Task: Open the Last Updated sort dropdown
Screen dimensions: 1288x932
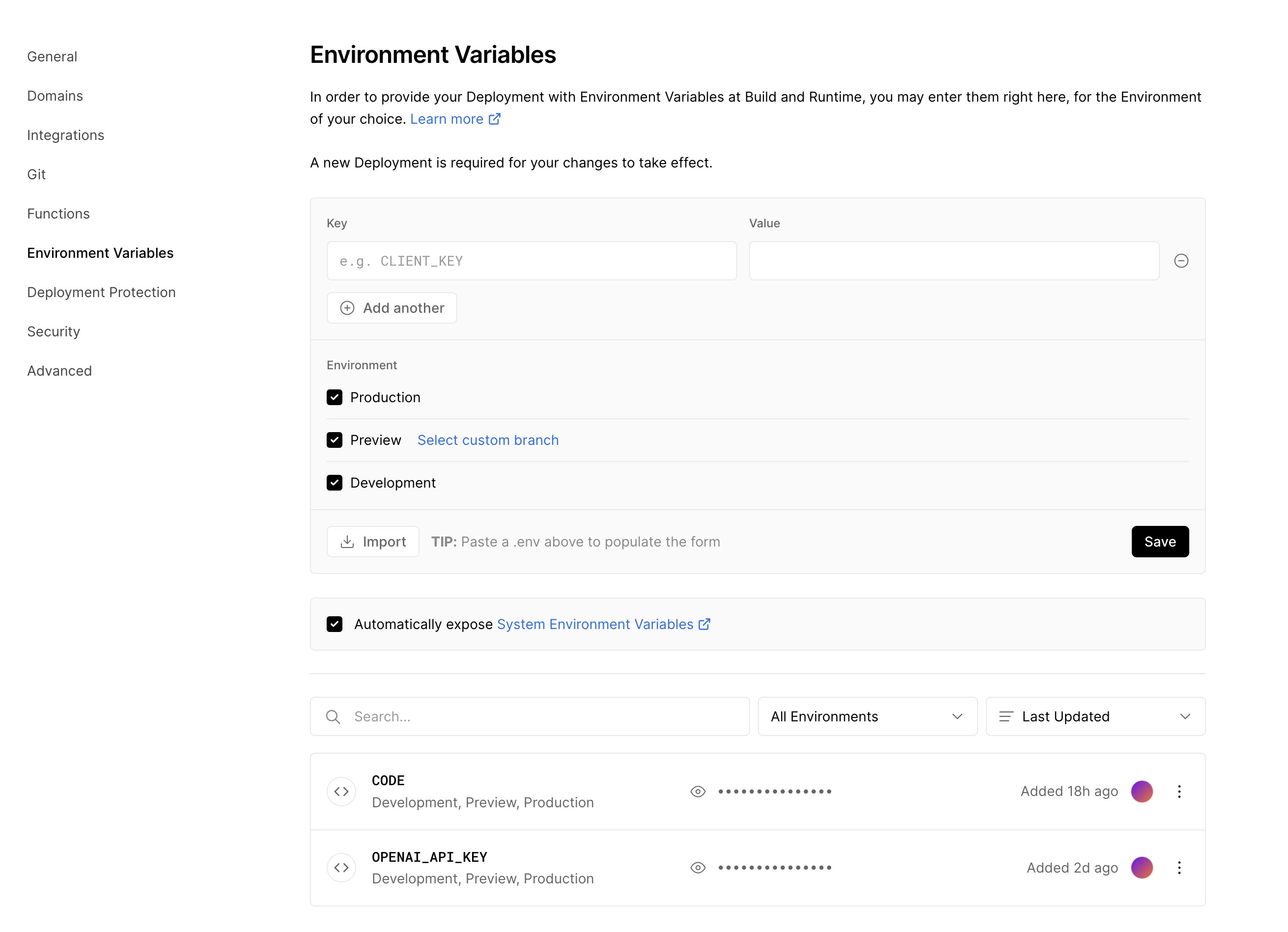Action: pyautogui.click(x=1095, y=716)
